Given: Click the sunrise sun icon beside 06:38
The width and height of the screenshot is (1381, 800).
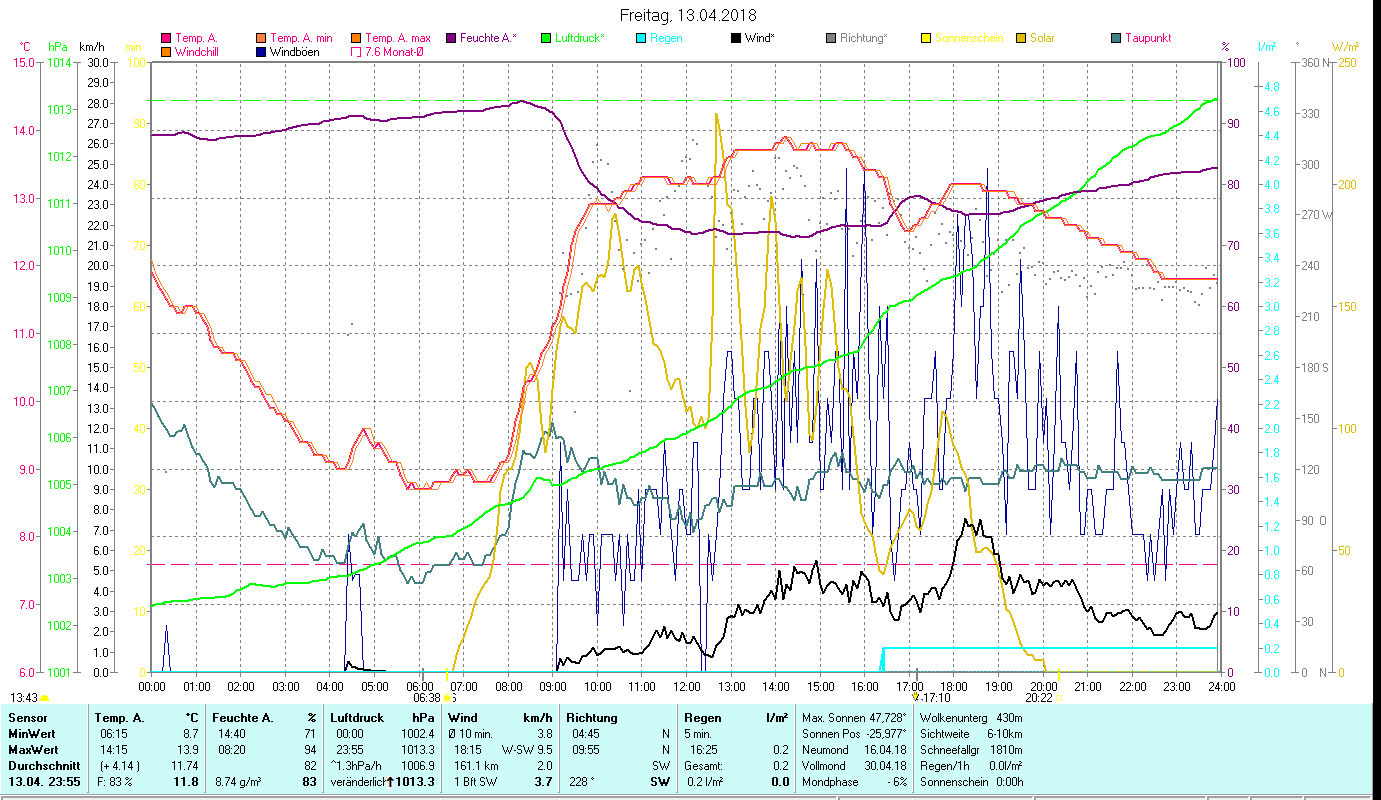Looking at the screenshot, I should (x=448, y=698).
